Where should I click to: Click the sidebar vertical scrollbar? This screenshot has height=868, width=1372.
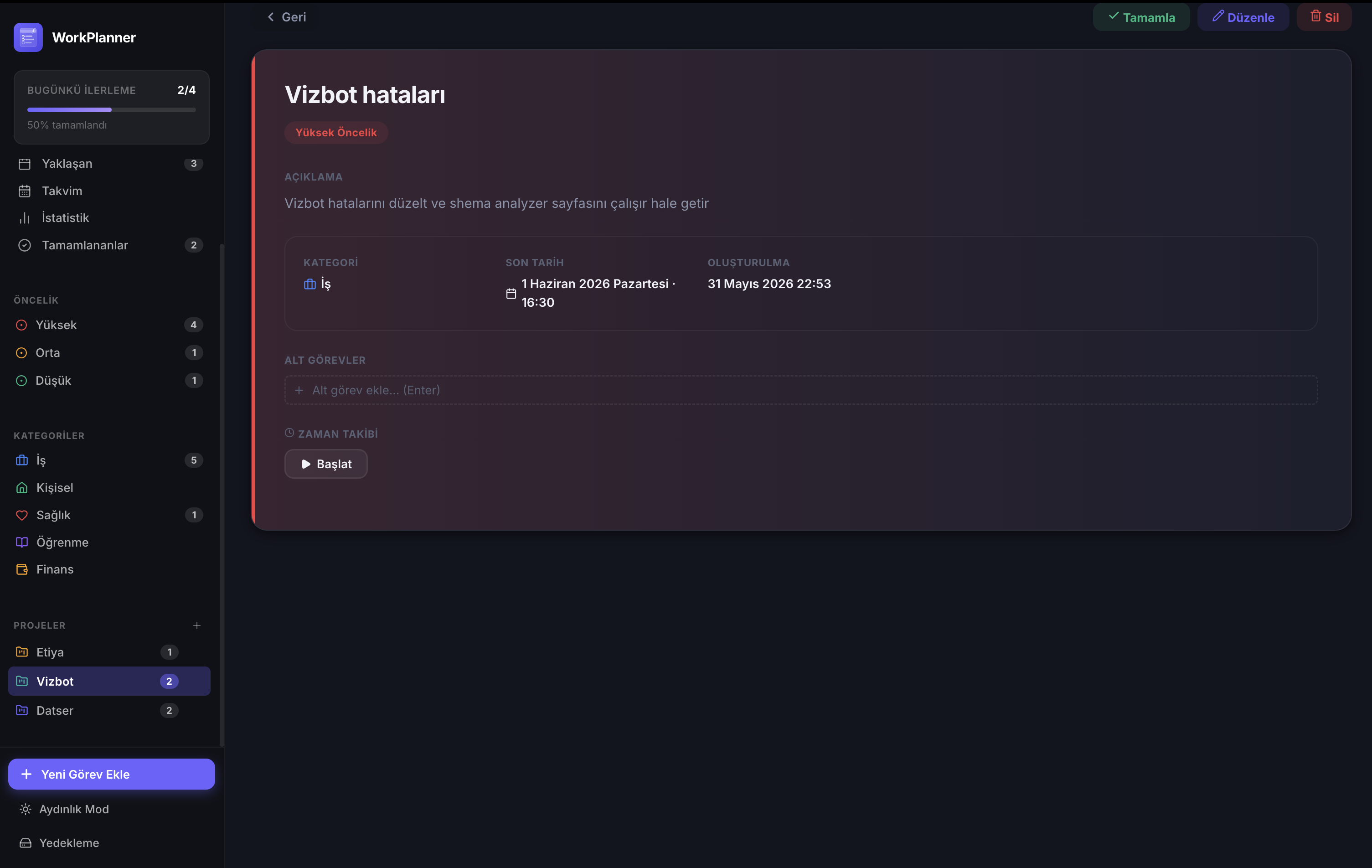click(x=222, y=495)
